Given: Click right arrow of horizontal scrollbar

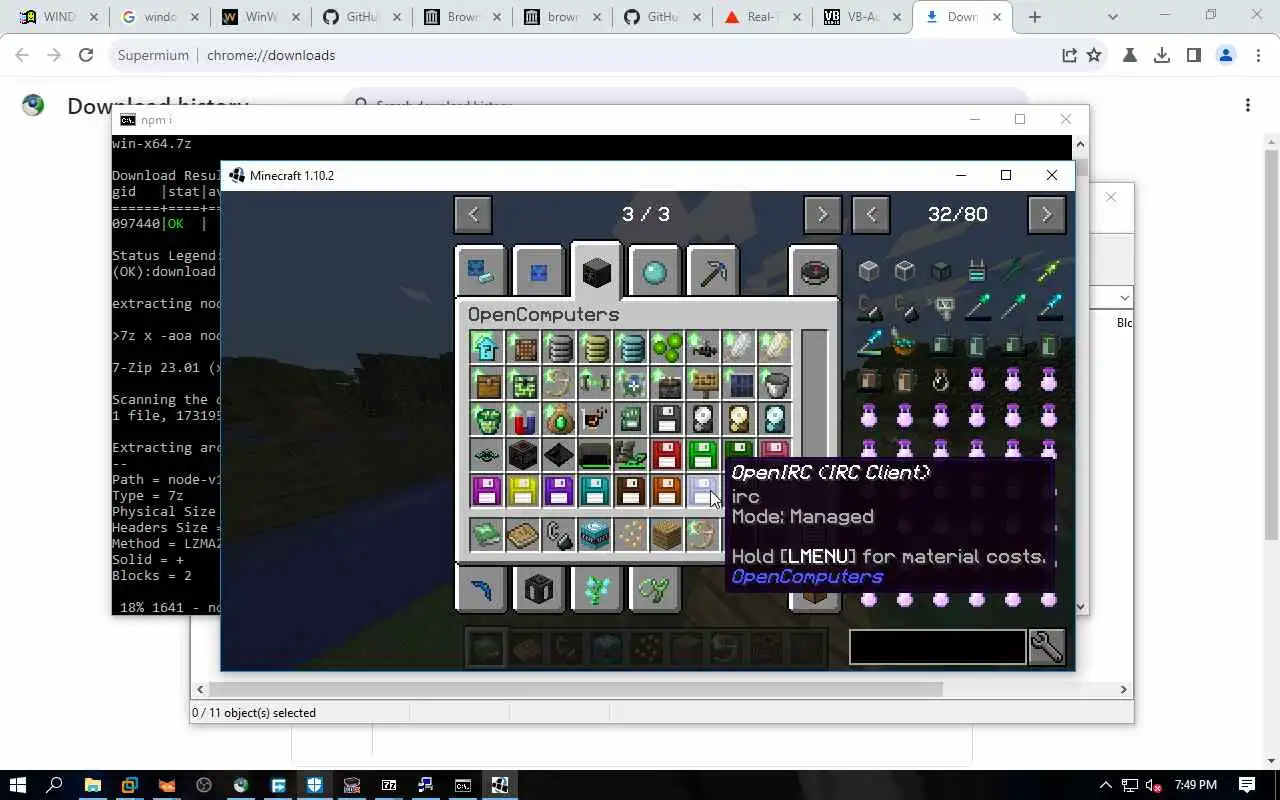Looking at the screenshot, I should pyautogui.click(x=1123, y=689).
